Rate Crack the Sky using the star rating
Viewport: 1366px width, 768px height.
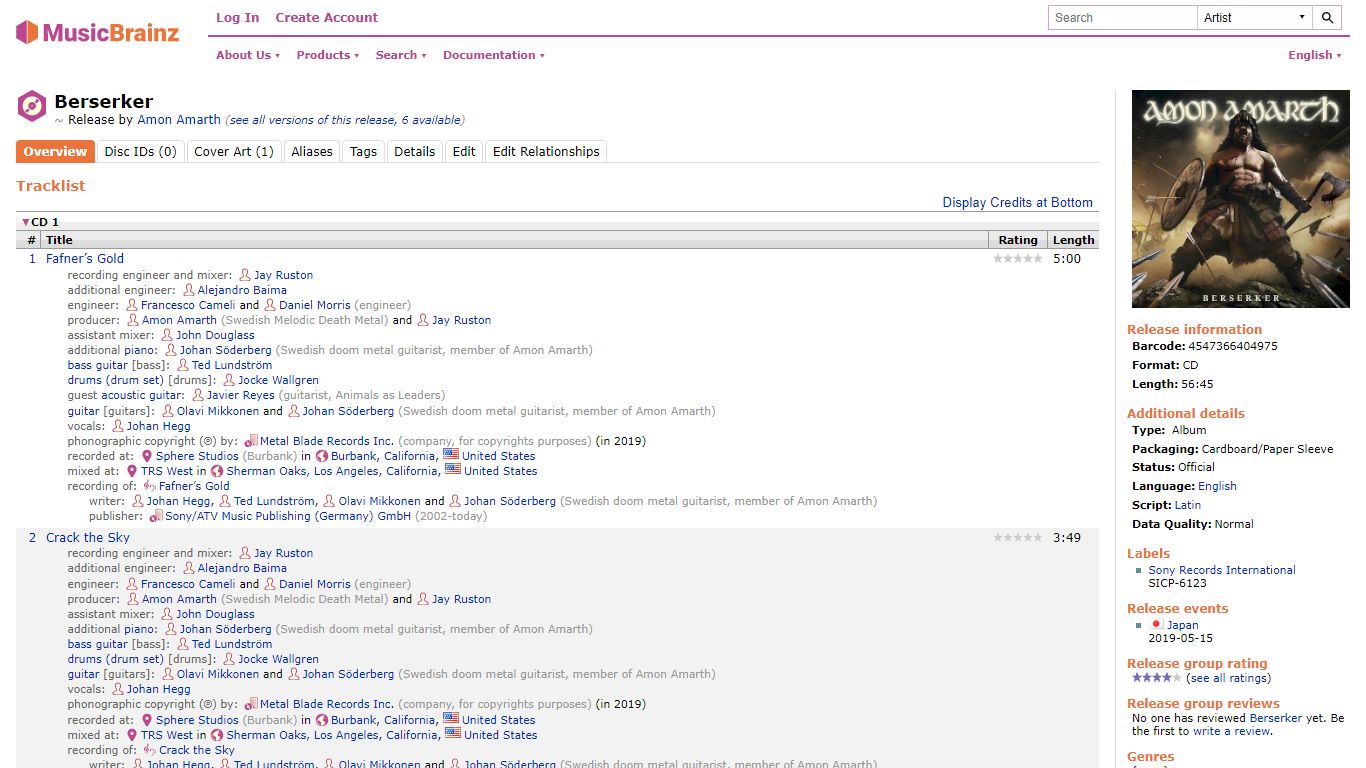[x=1018, y=538]
